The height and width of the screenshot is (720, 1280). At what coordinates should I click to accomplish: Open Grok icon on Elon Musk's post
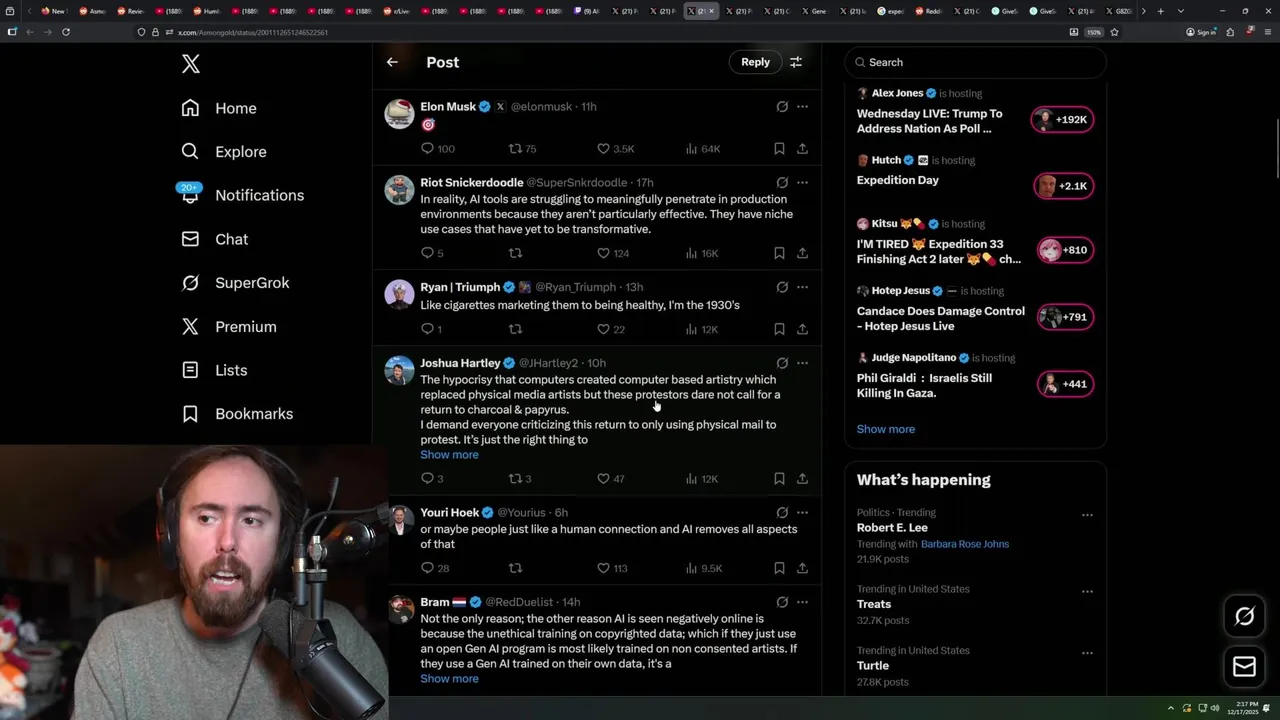pyautogui.click(x=782, y=107)
